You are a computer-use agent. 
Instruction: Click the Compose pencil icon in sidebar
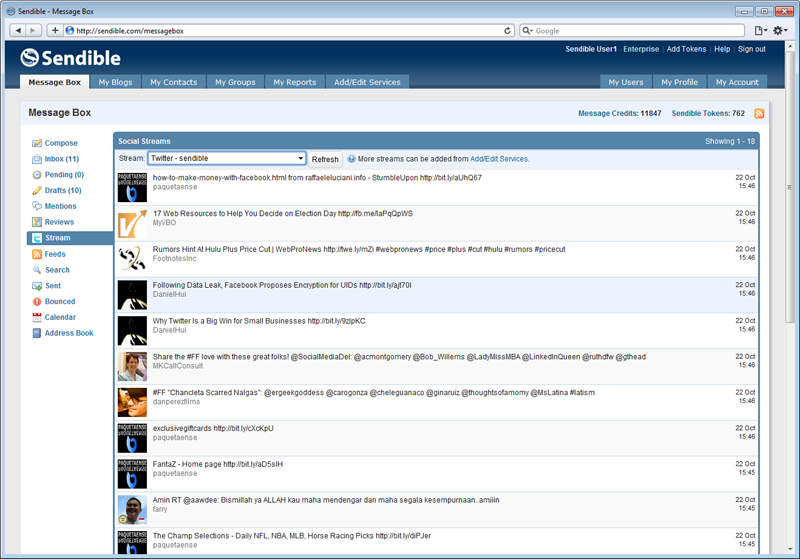(x=37, y=143)
